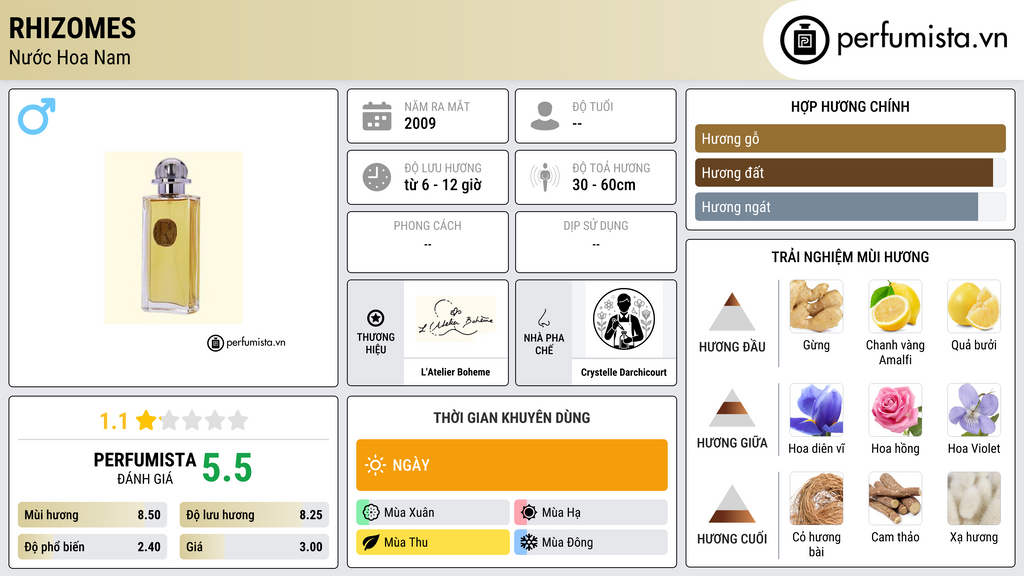Open the L'Atelier Boheme brand logo
This screenshot has width=1024, height=576.
click(x=455, y=319)
